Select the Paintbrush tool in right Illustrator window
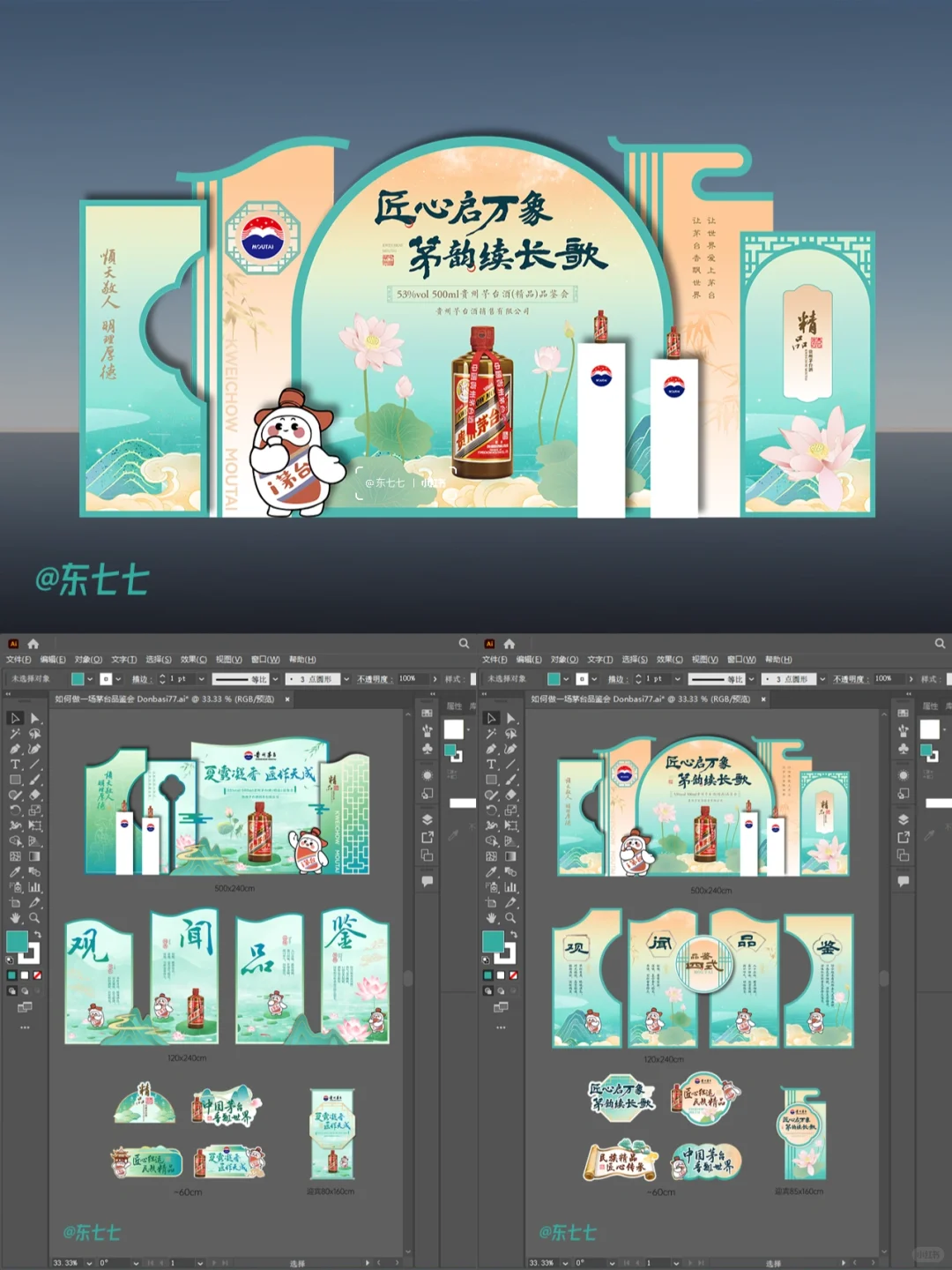The height and width of the screenshot is (1270, 952). click(511, 780)
